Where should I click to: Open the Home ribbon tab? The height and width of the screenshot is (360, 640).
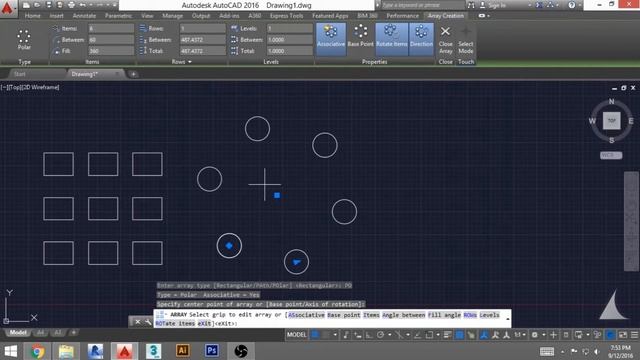tap(33, 16)
